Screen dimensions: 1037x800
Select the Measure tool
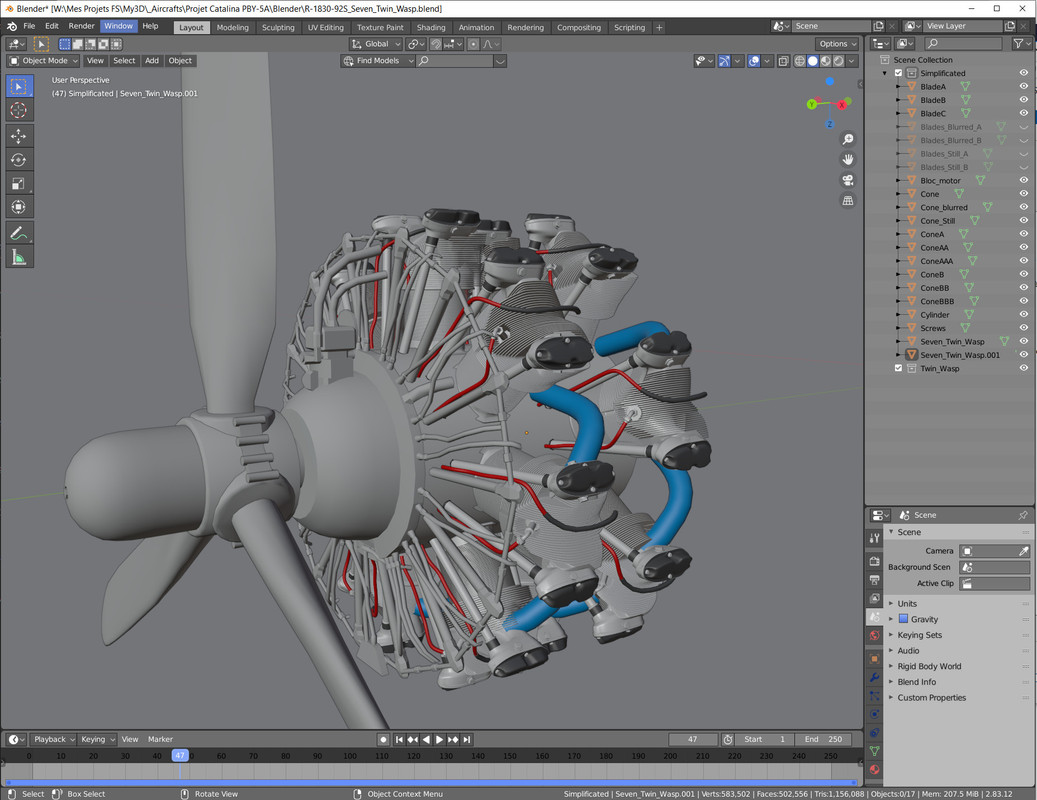pyautogui.click(x=19, y=257)
